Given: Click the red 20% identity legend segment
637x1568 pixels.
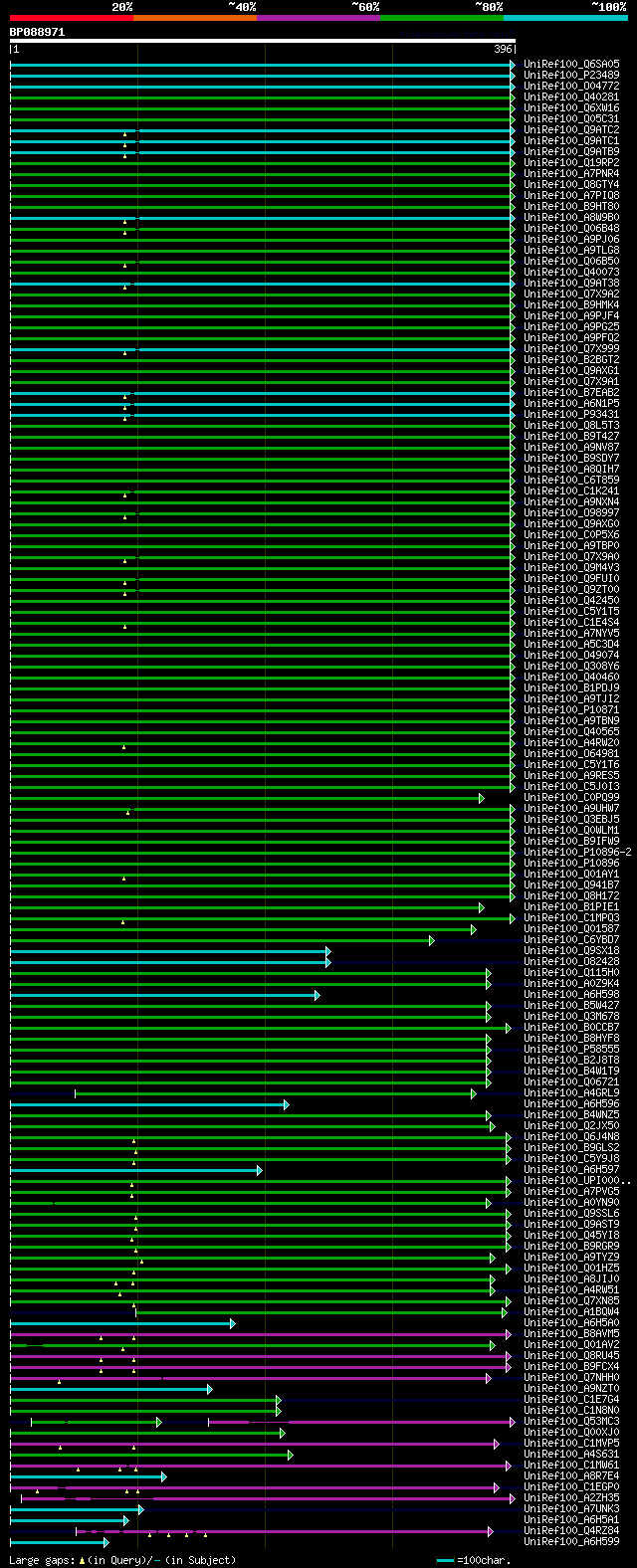Looking at the screenshot, I should point(72,18).
